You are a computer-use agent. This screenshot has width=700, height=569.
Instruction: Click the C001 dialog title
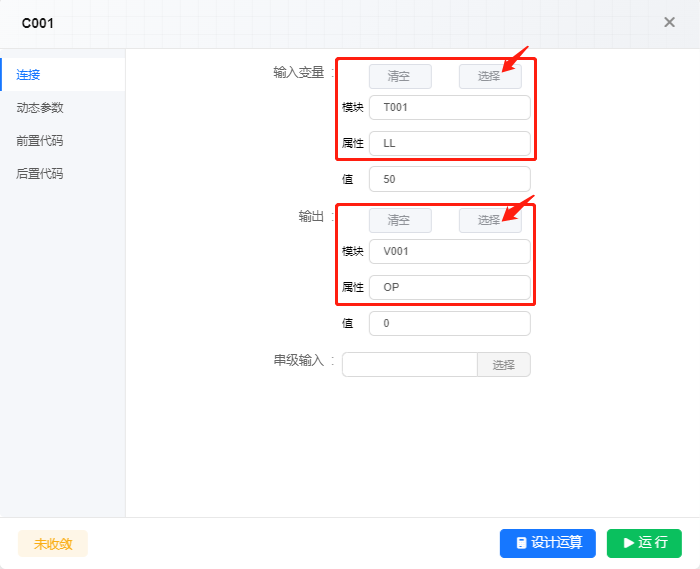pyautogui.click(x=38, y=23)
